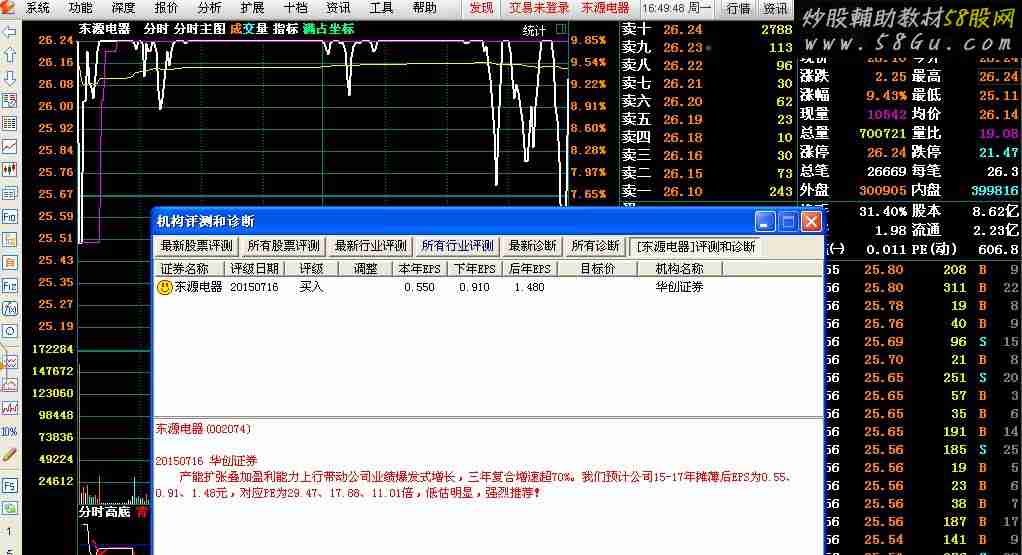1022x555 pixels.
Task: Click the 卖十 26.24 order book row
Action: pos(707,29)
